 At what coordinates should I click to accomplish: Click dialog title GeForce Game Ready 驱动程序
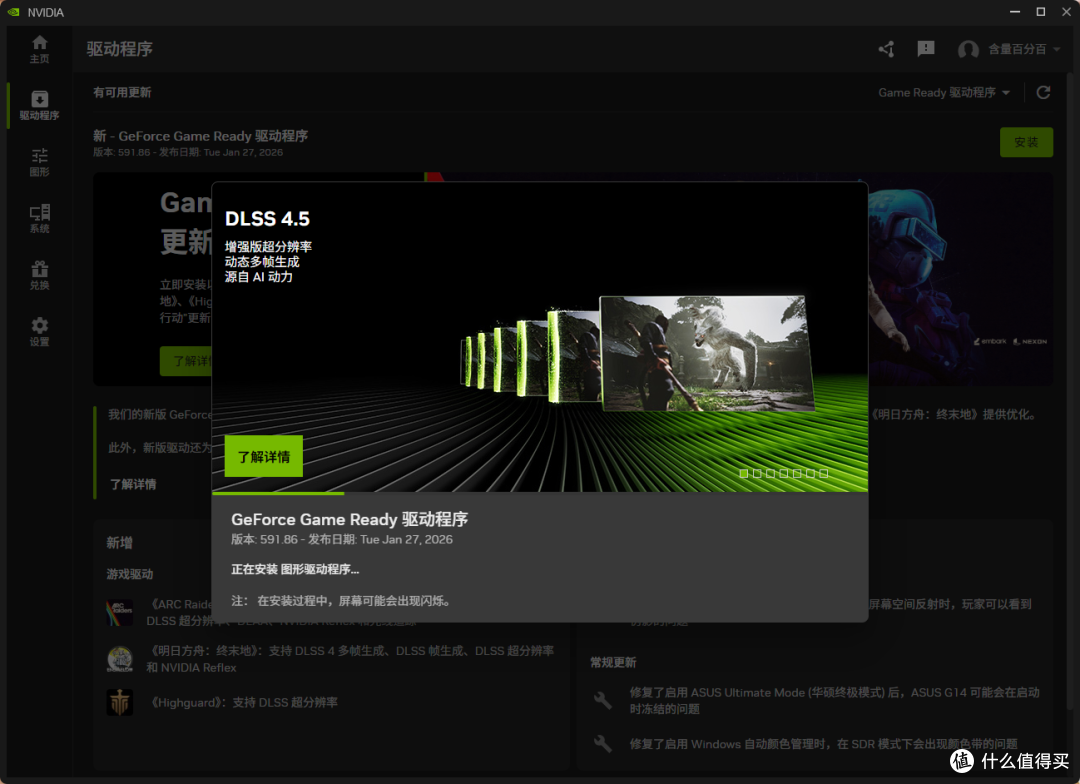pos(349,519)
